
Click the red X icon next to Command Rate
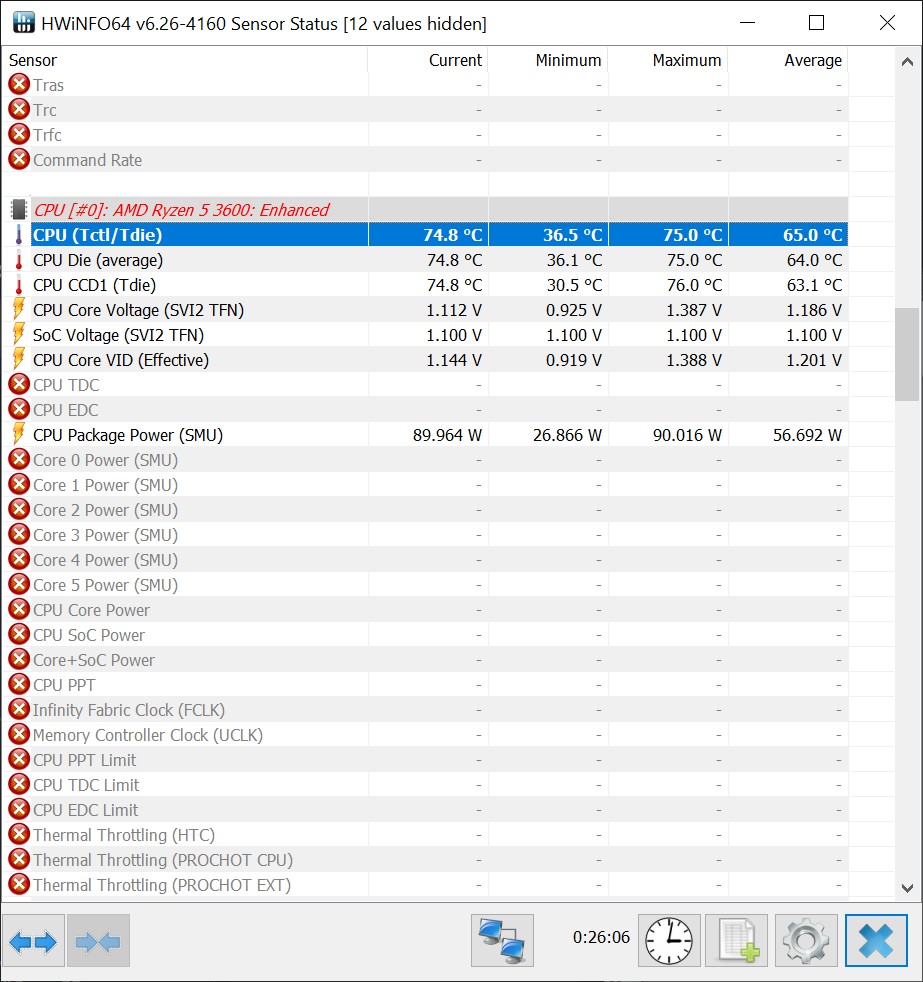tap(19, 159)
